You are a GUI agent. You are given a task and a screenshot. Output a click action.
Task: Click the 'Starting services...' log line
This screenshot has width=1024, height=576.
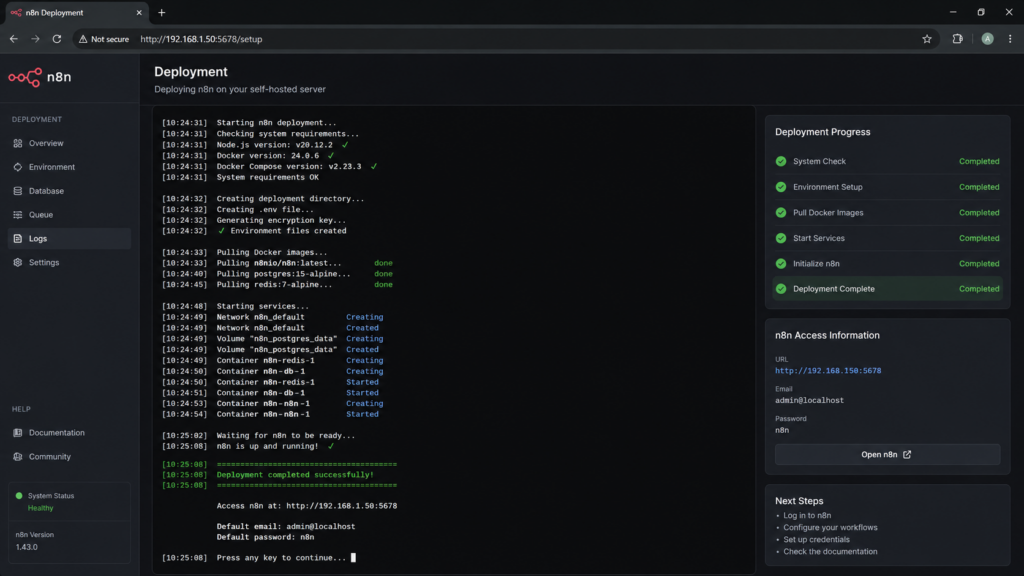[263, 306]
